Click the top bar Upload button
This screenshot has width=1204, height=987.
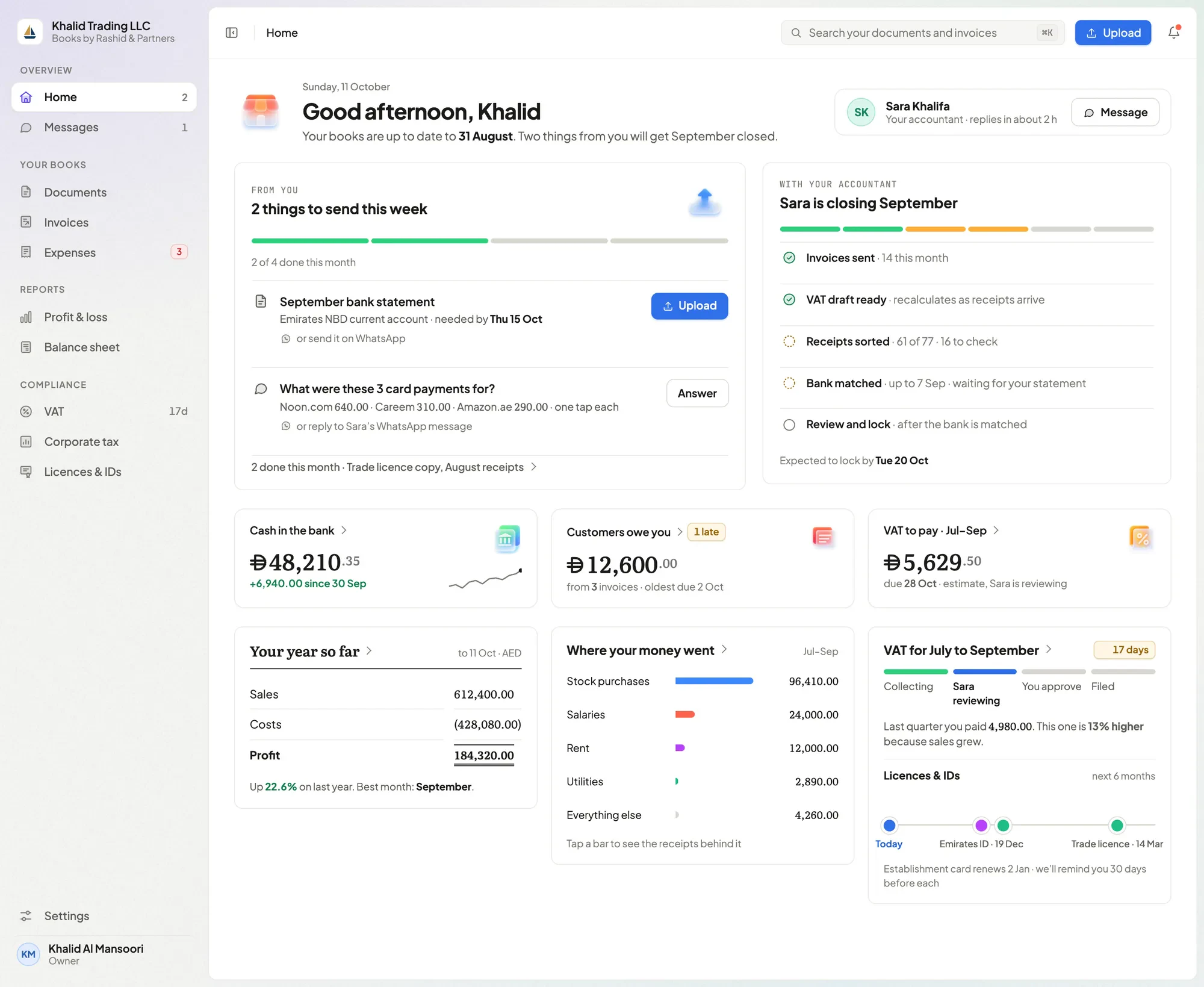(1112, 33)
